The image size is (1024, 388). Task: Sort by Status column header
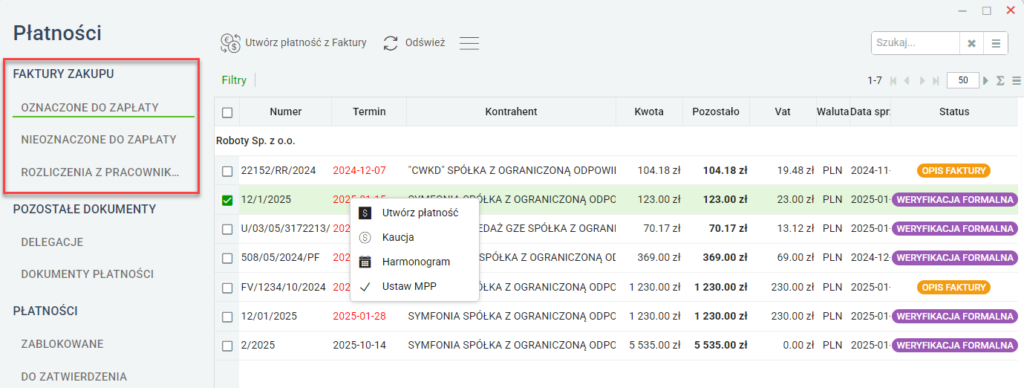954,112
